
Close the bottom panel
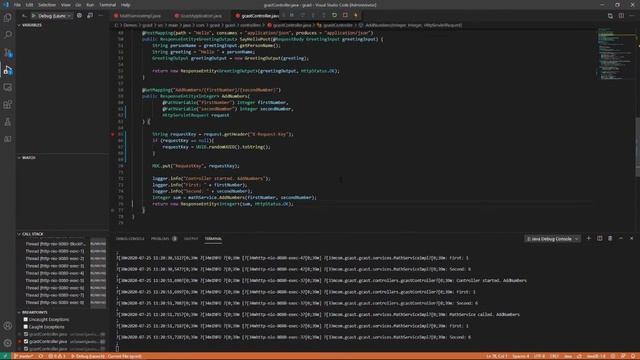631,238
